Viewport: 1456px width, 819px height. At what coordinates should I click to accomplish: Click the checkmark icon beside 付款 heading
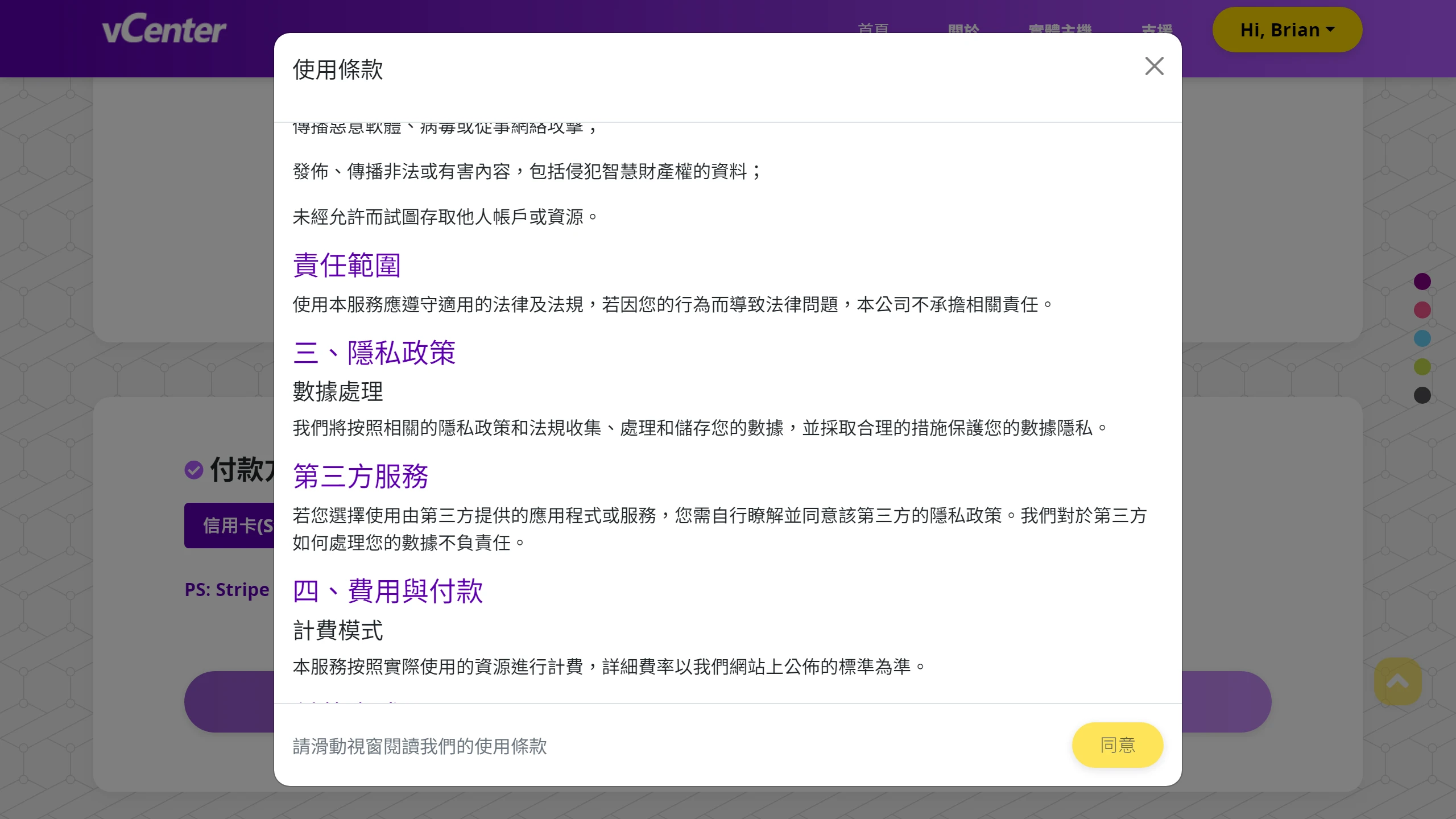point(194,470)
